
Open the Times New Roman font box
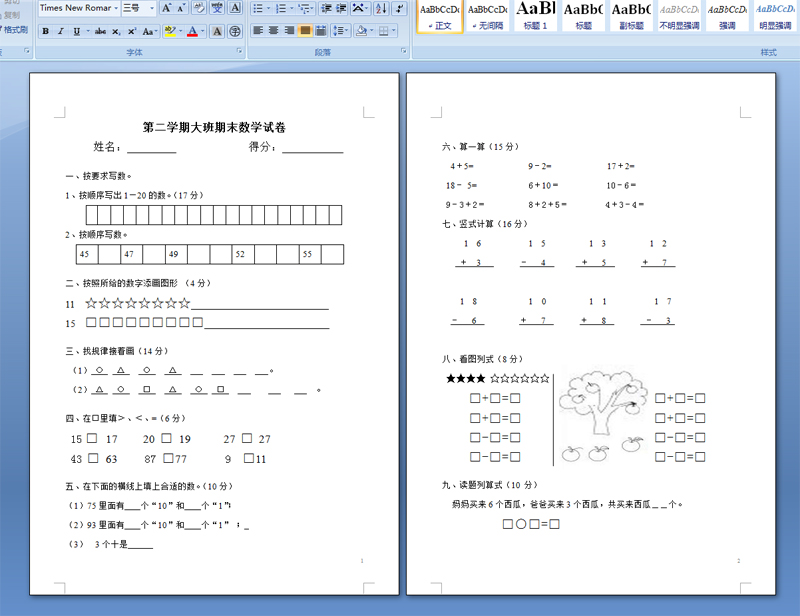click(79, 8)
